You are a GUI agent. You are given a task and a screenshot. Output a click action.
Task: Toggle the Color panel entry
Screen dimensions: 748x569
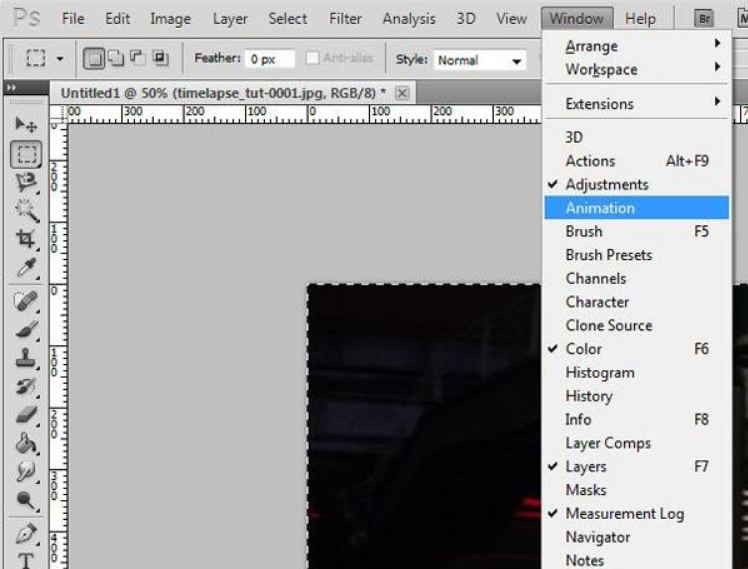point(637,349)
